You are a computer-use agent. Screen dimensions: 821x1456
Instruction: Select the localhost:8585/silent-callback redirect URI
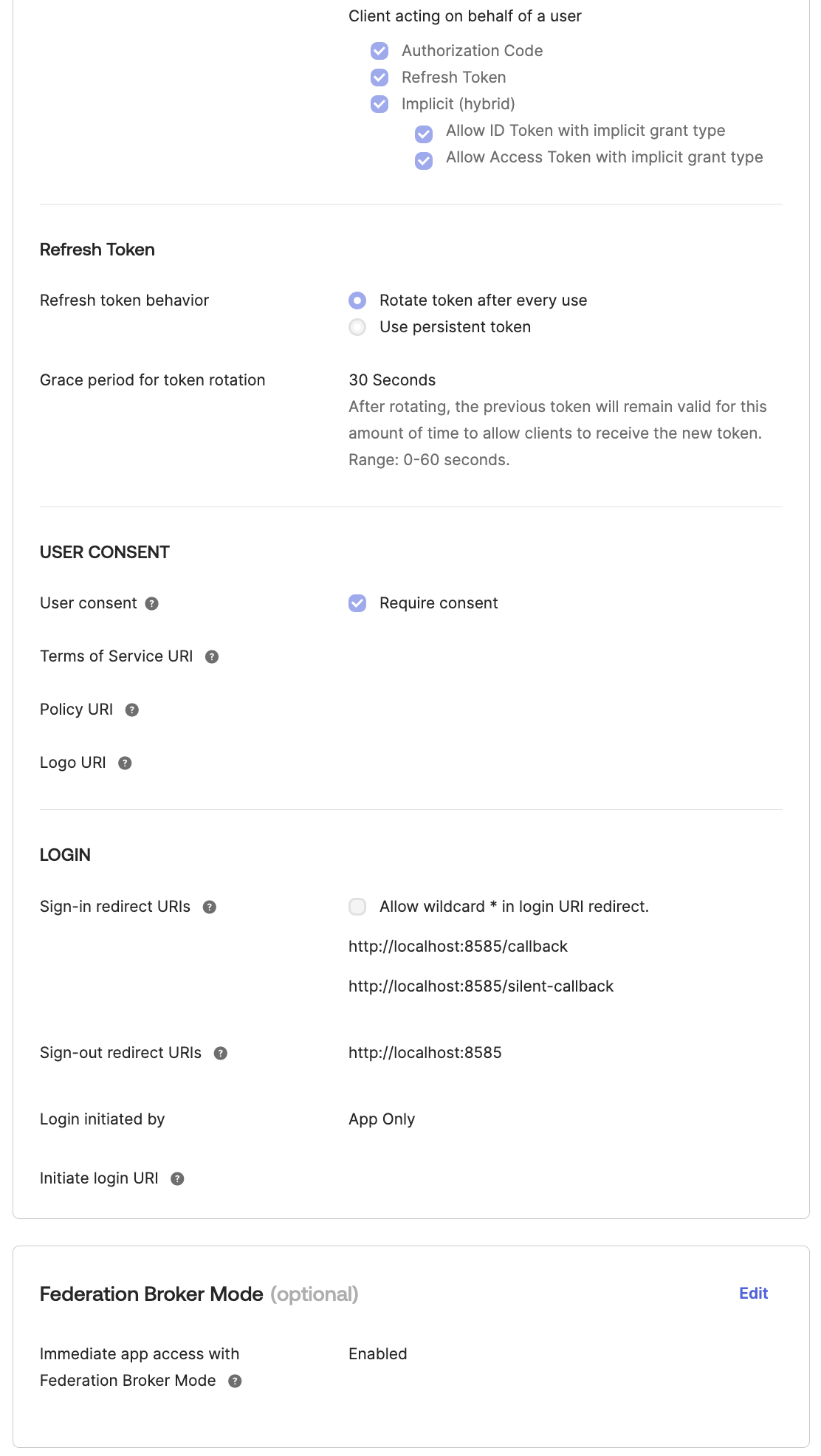pos(481,986)
